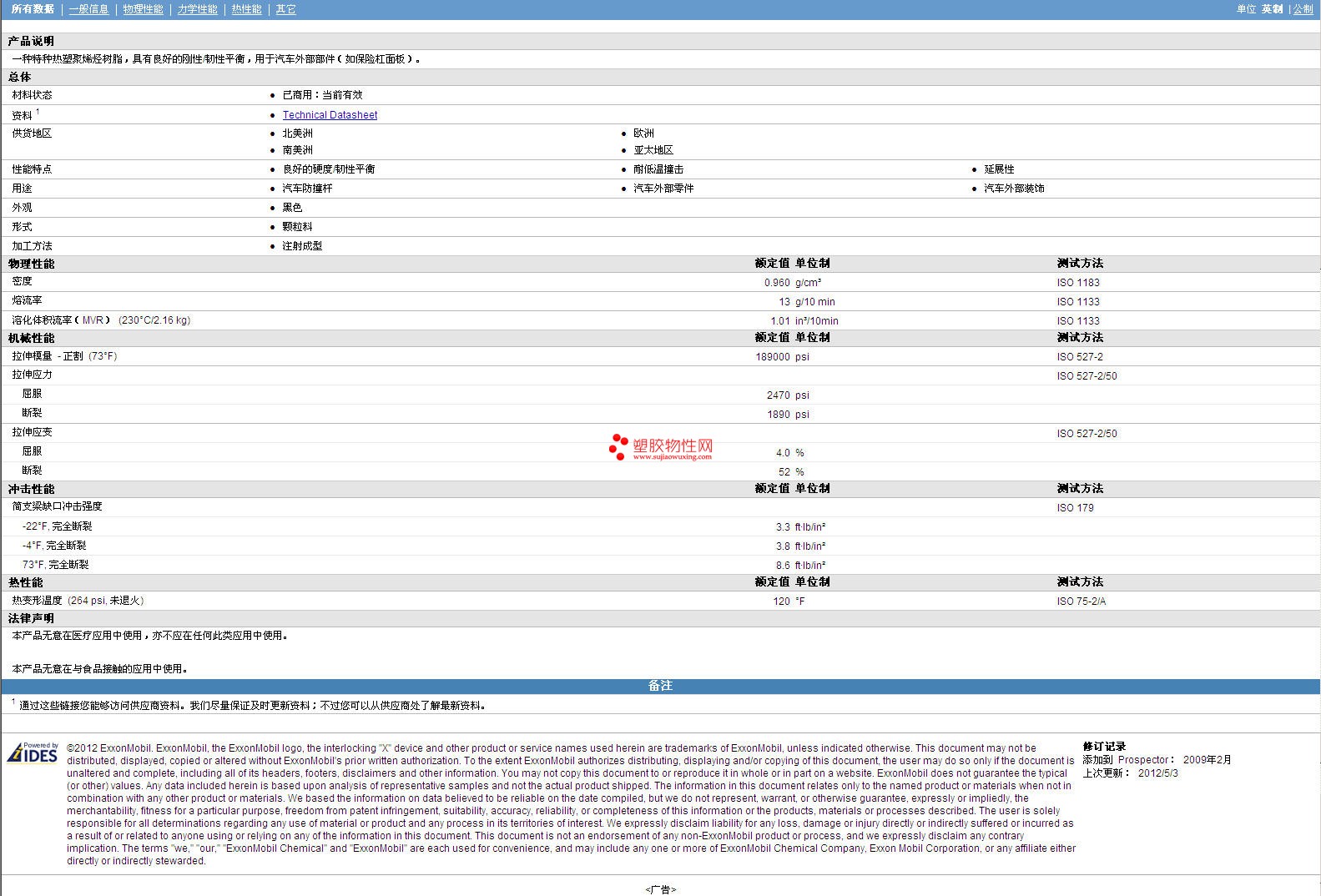Click the red dots watermark logo

tap(618, 446)
